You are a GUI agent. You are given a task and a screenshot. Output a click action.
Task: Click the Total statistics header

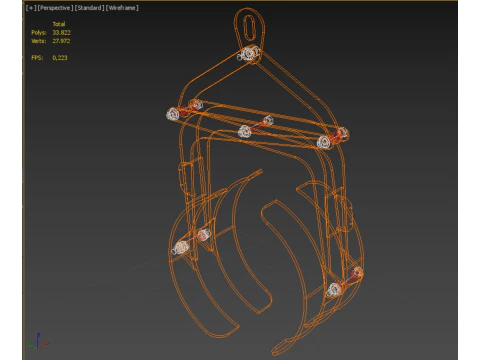pyautogui.click(x=59, y=24)
